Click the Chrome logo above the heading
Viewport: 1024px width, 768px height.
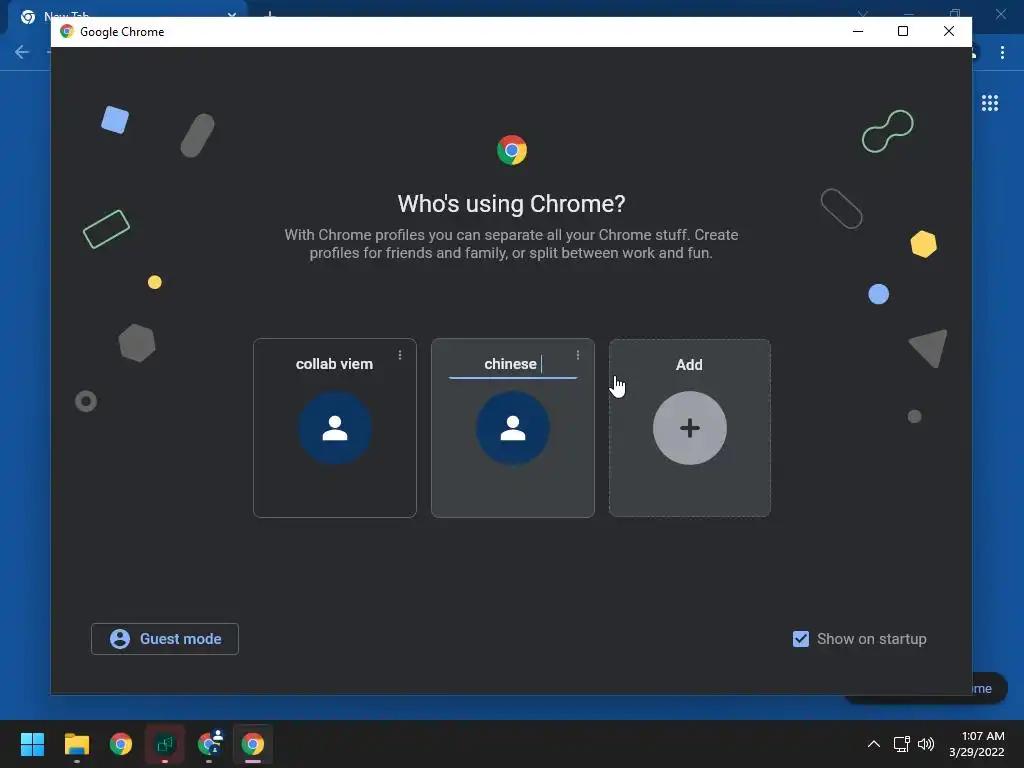(512, 150)
